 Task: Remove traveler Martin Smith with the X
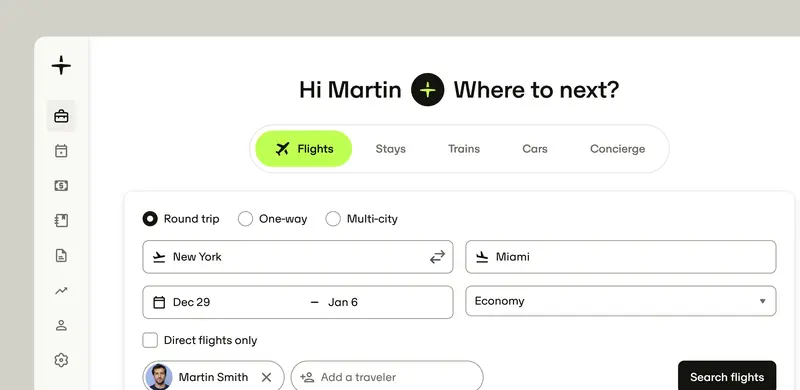point(266,377)
